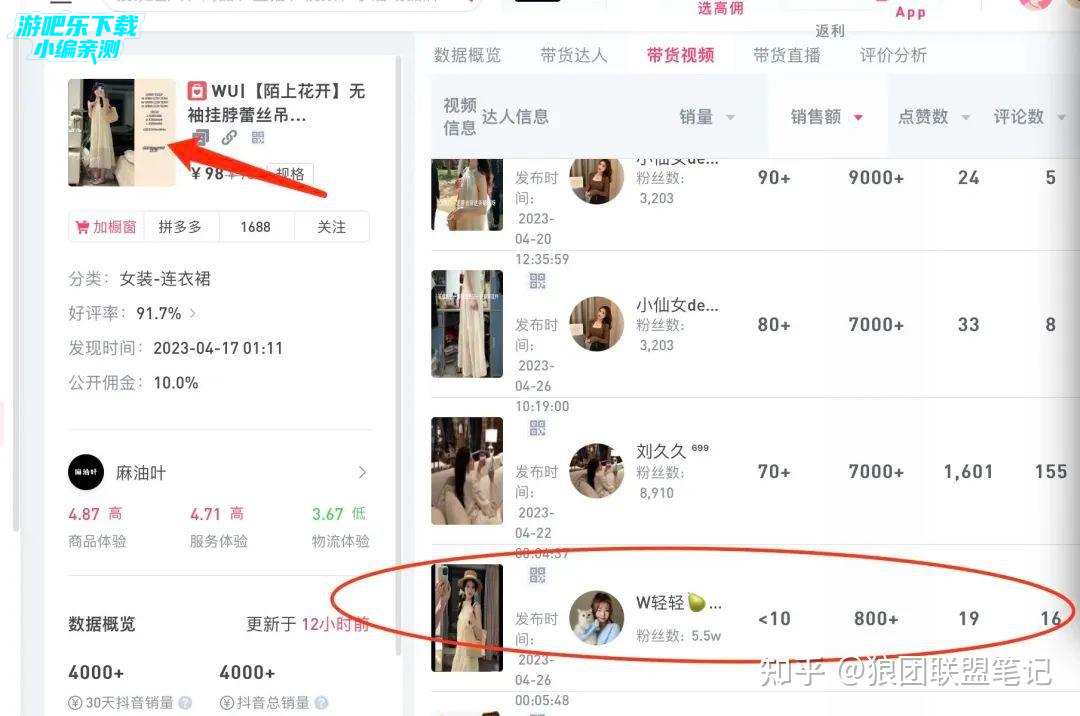Image resolution: width=1080 pixels, height=716 pixels.
Task: Click the 加橱窗 shopping cart button
Action: tap(107, 227)
